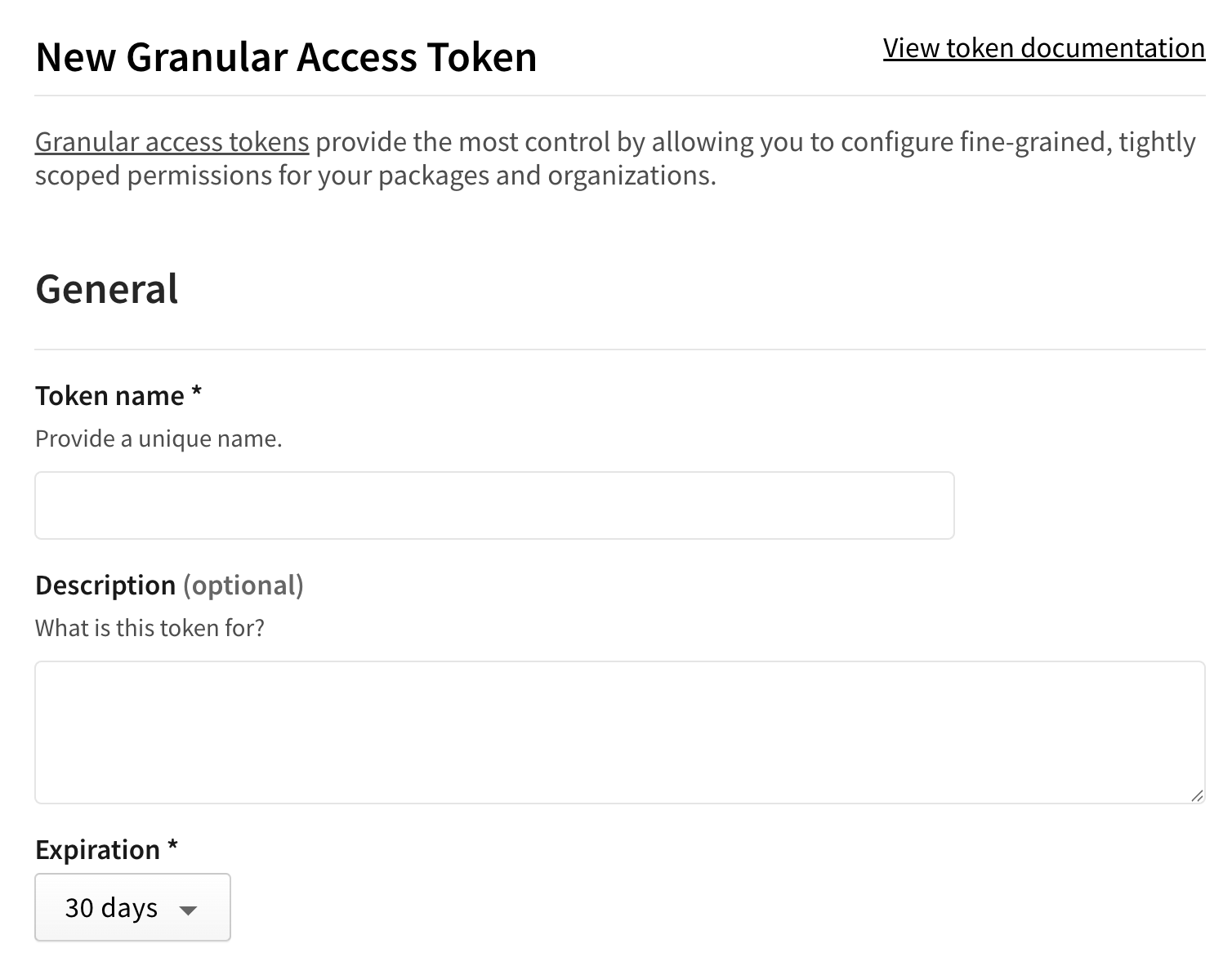Click the '(optional)' text beside Description
Viewport: 1232px width, 975px height.
tap(243, 585)
